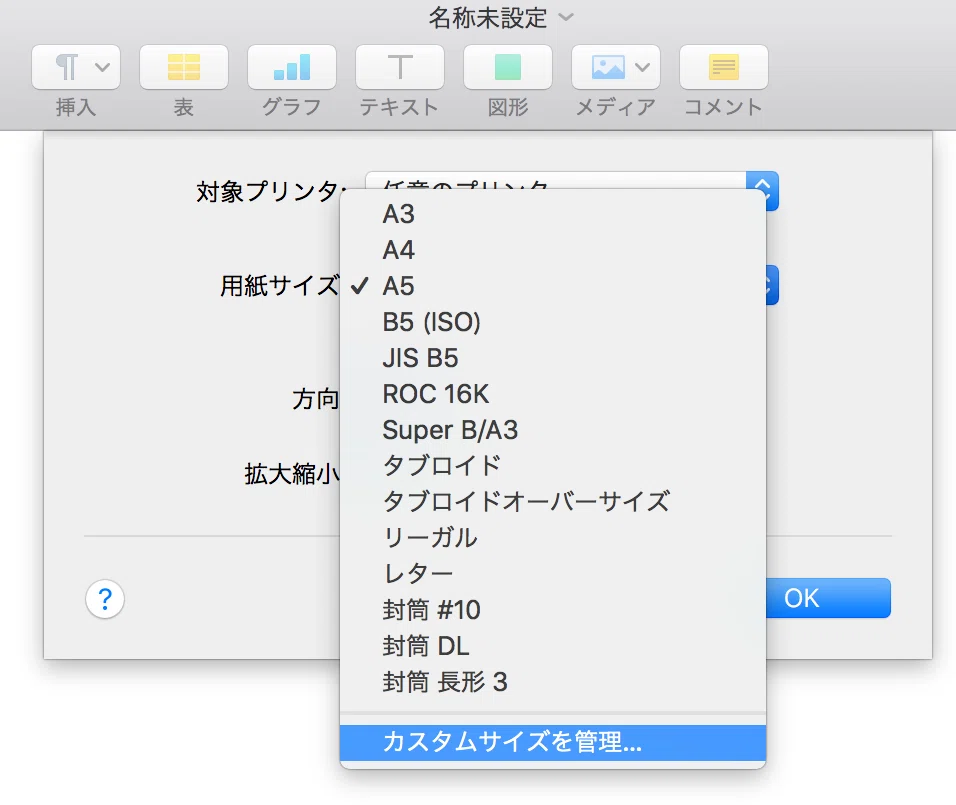This screenshot has height=805, width=956.
Task: Click the コメント (Comment) toolbar icon
Action: pos(723,67)
